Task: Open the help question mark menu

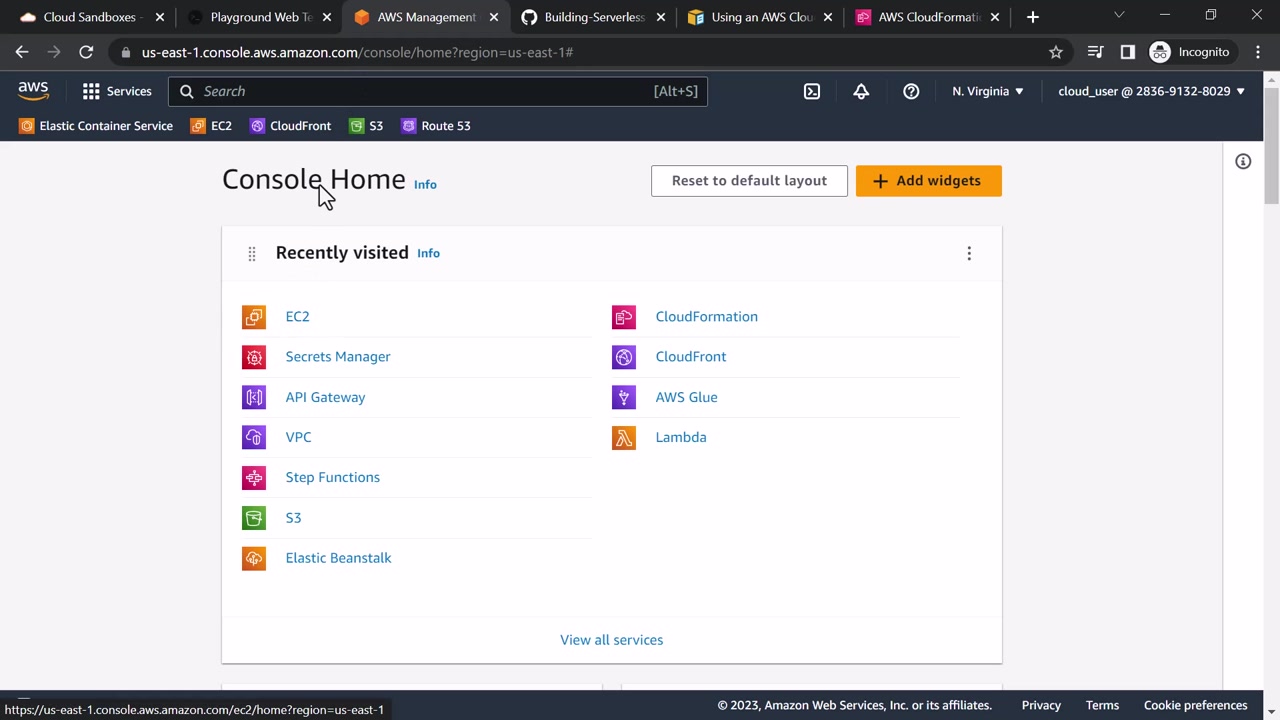Action: (x=911, y=91)
